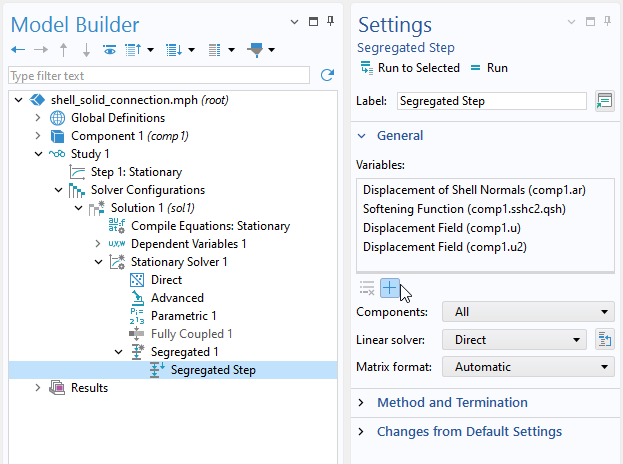Click the Stationary Solver 1 icon

coord(117,262)
